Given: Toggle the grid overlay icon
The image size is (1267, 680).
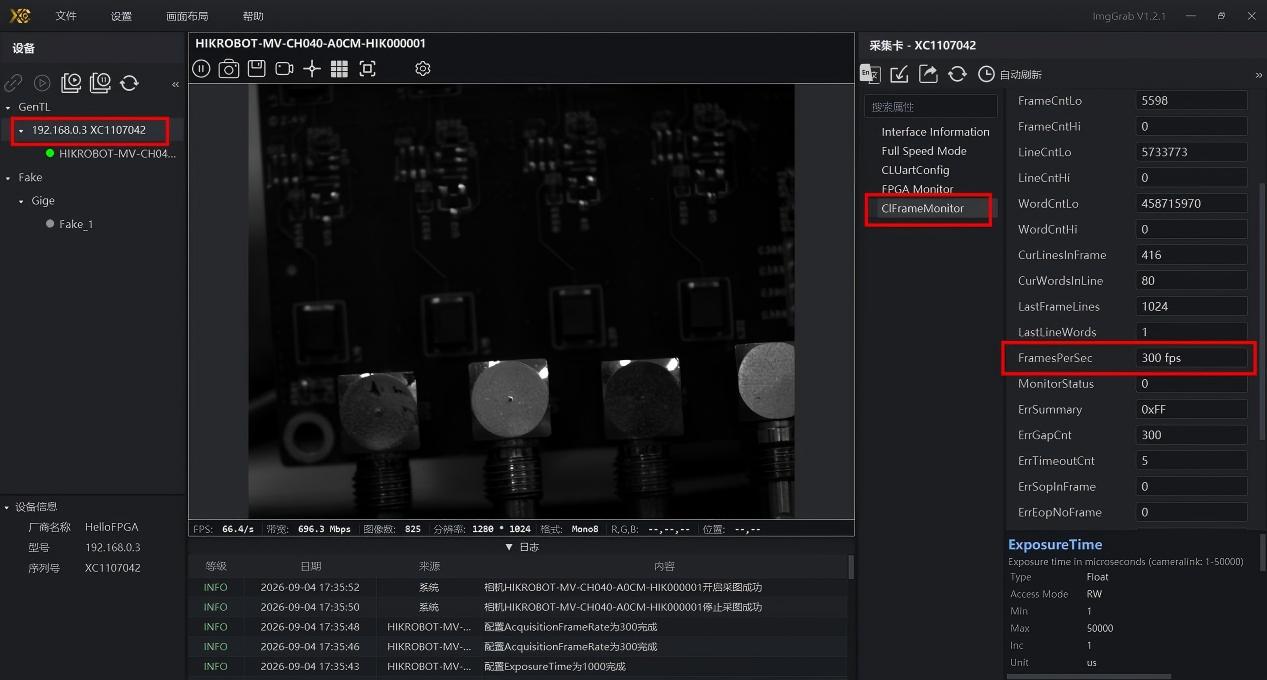Looking at the screenshot, I should click(339, 68).
